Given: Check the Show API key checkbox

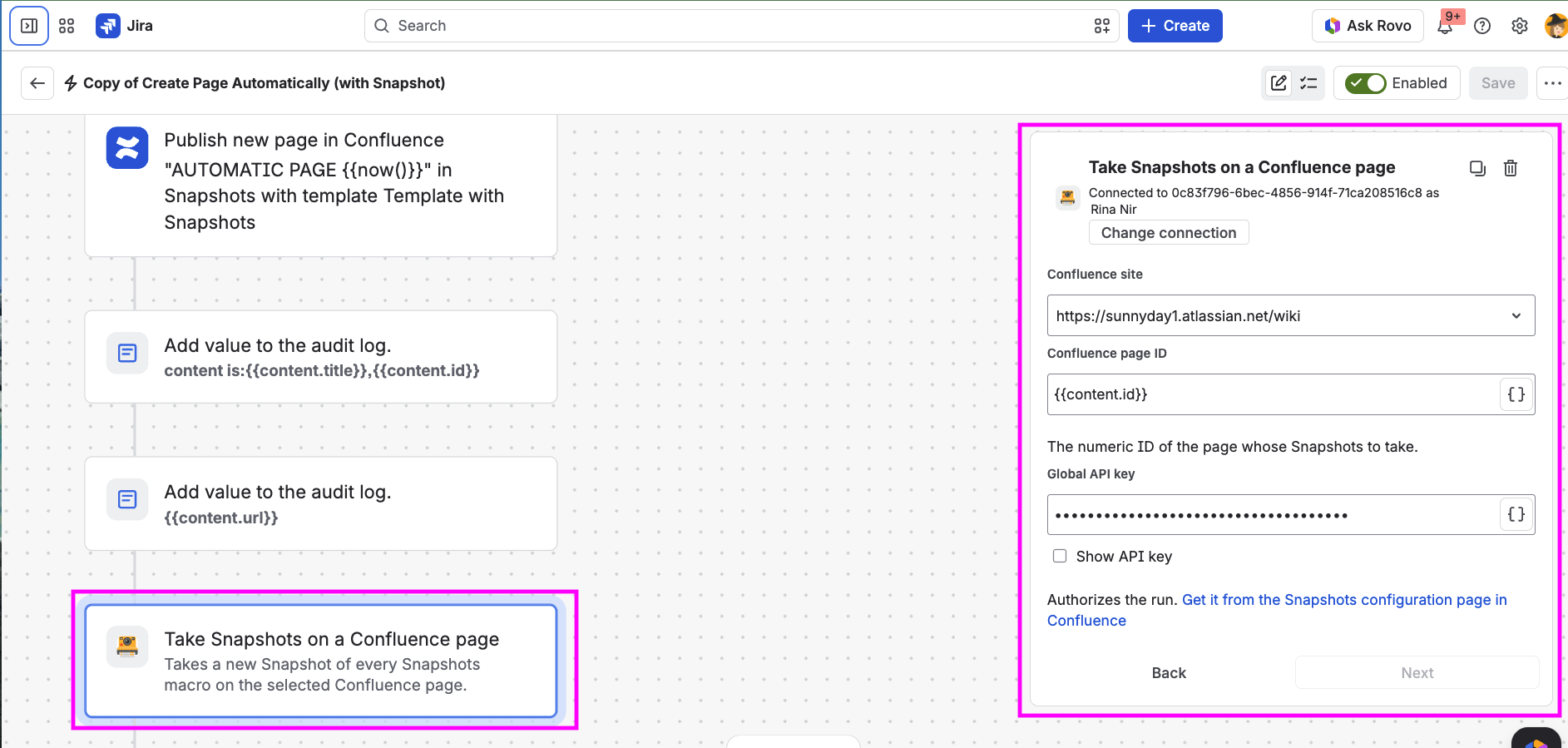Looking at the screenshot, I should point(1060,556).
